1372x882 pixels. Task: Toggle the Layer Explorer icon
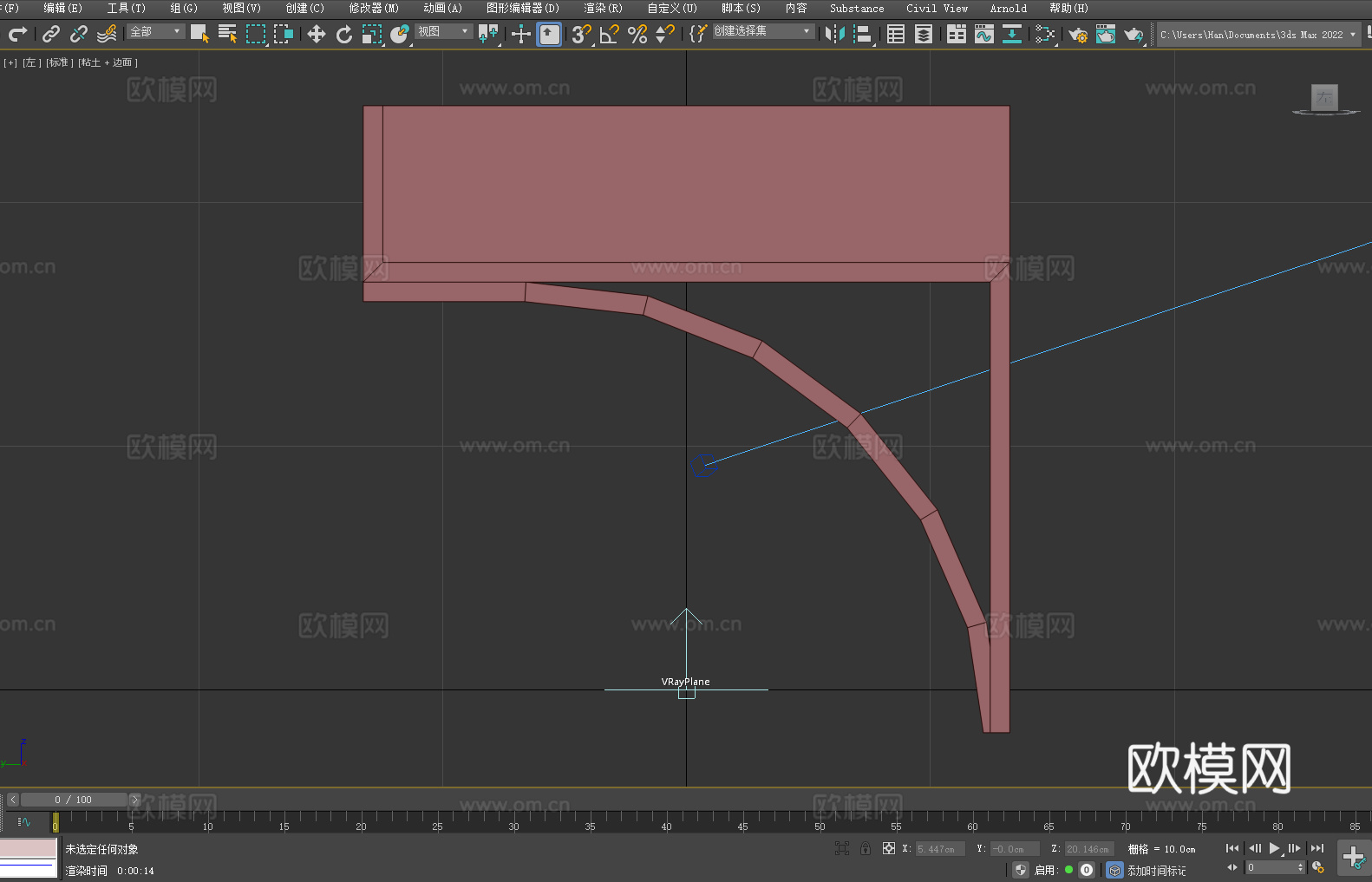[x=924, y=34]
